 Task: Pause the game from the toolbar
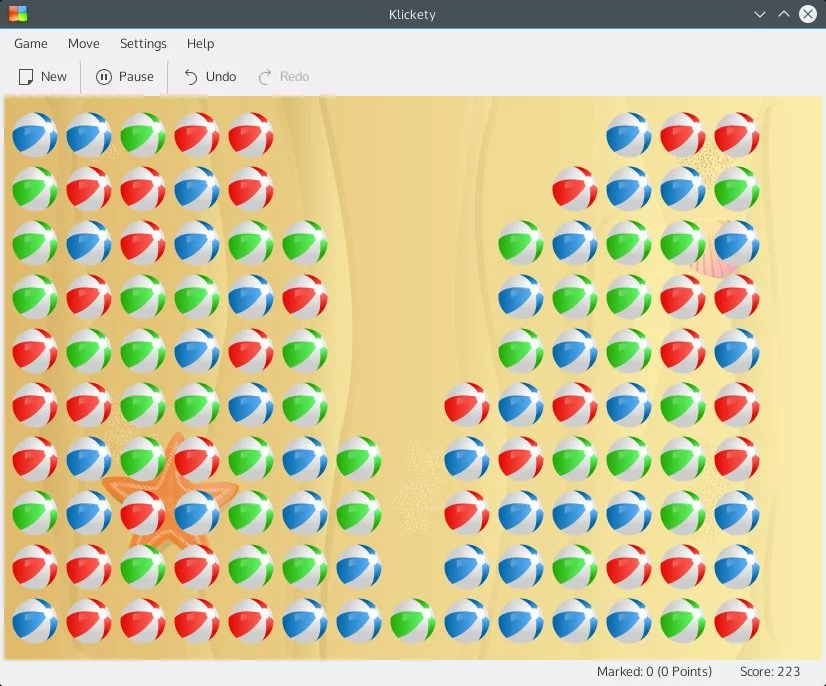click(x=125, y=77)
